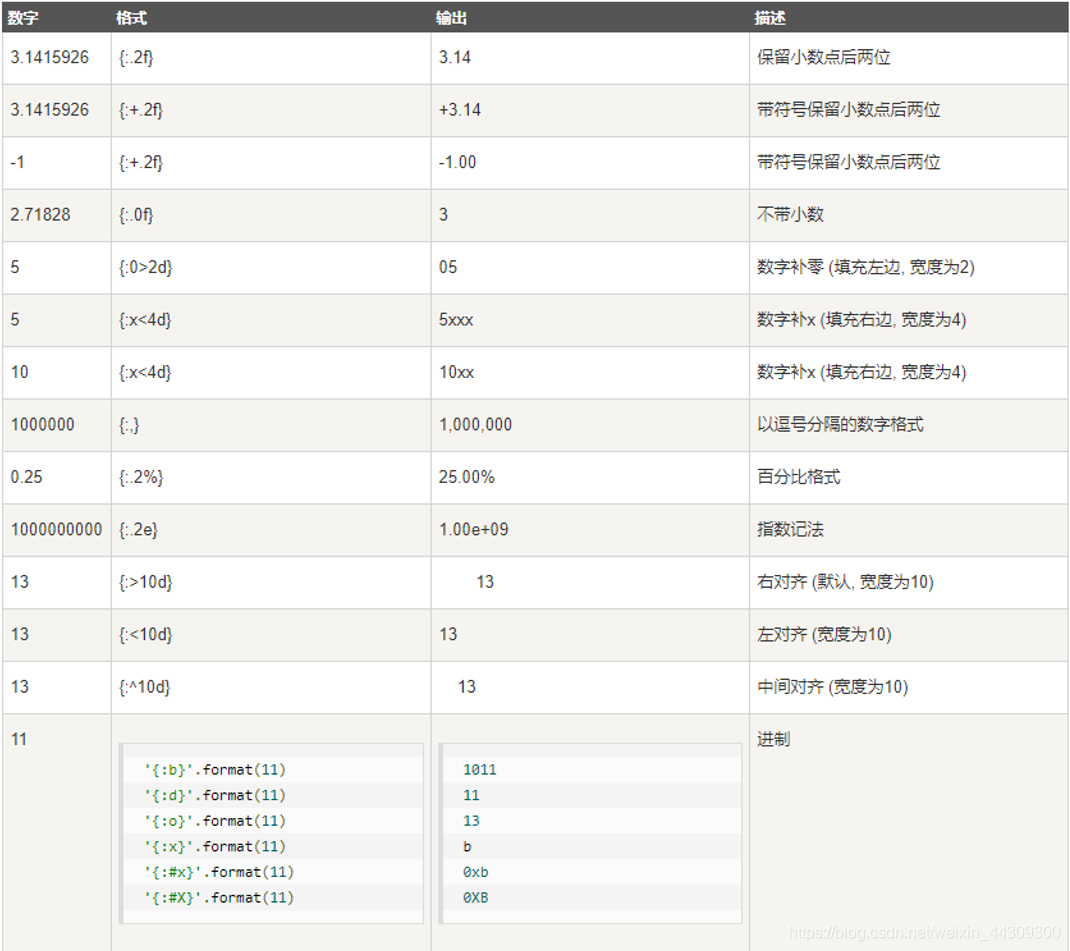Select code line '{:b}'.format(11)

(x=215, y=770)
